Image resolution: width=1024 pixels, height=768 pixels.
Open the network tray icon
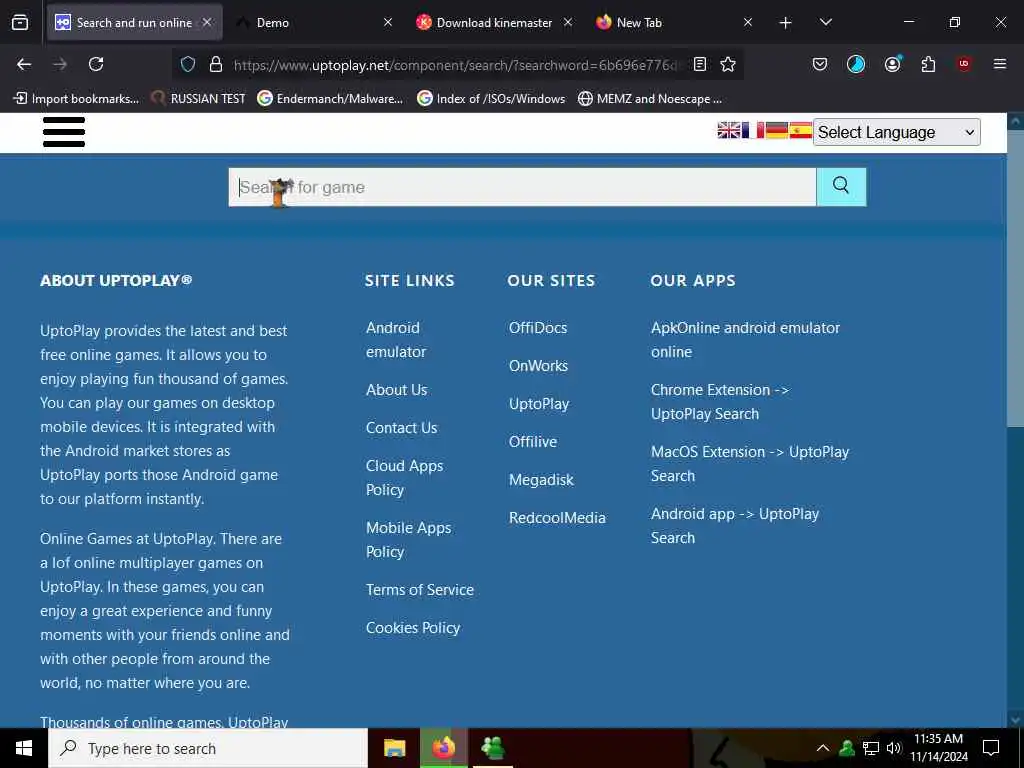871,748
